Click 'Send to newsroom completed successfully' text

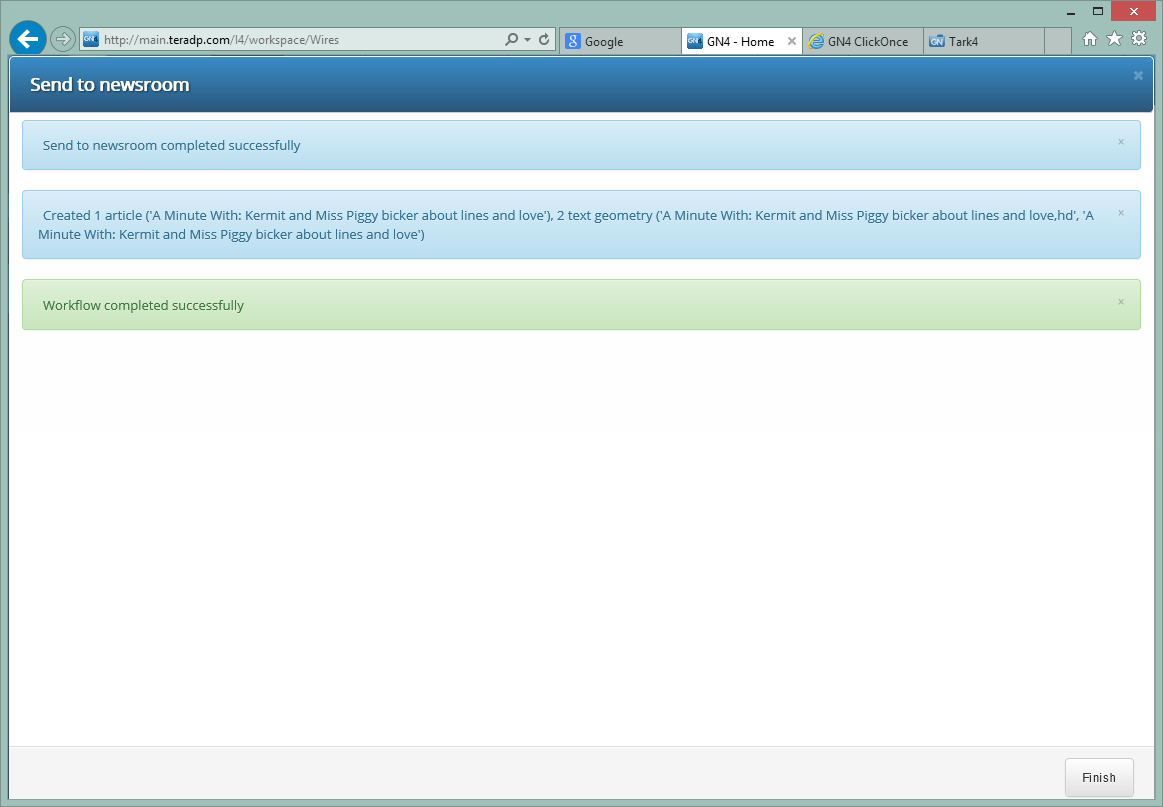(171, 145)
